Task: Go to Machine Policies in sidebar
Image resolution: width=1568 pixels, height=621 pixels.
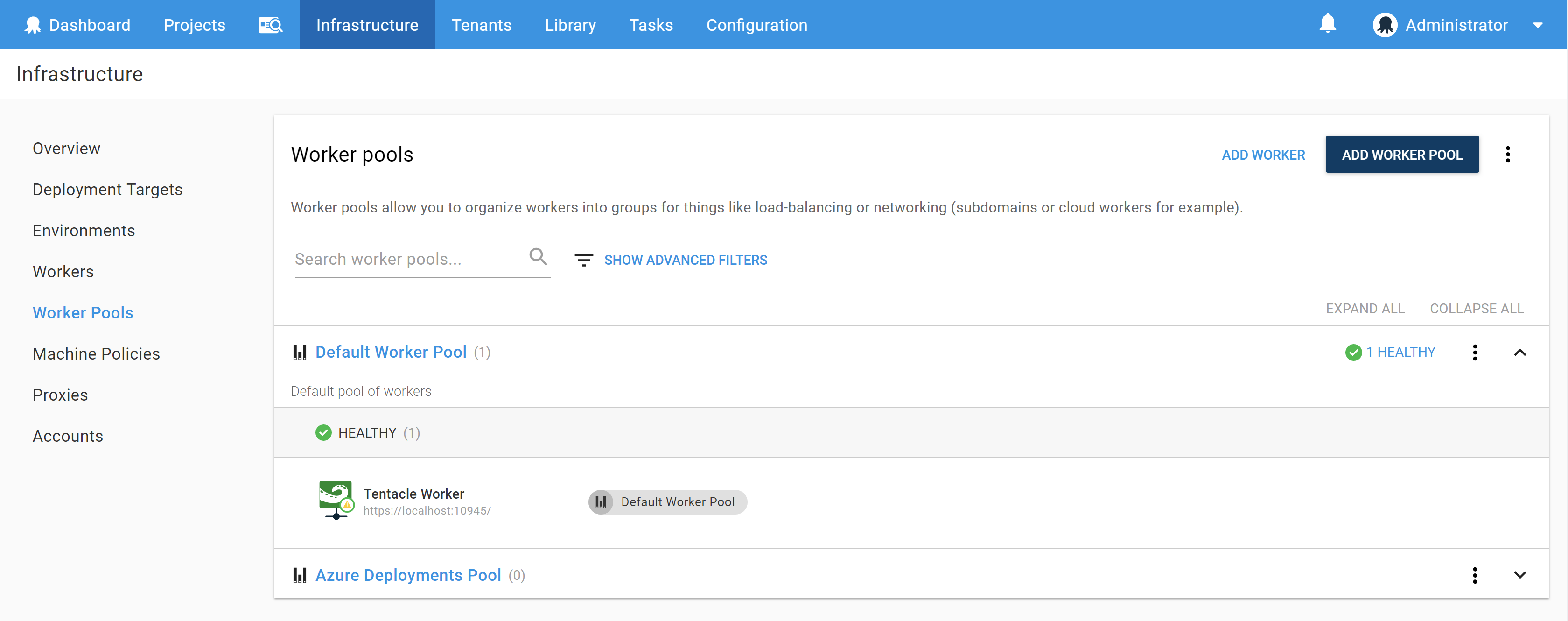Action: point(96,354)
